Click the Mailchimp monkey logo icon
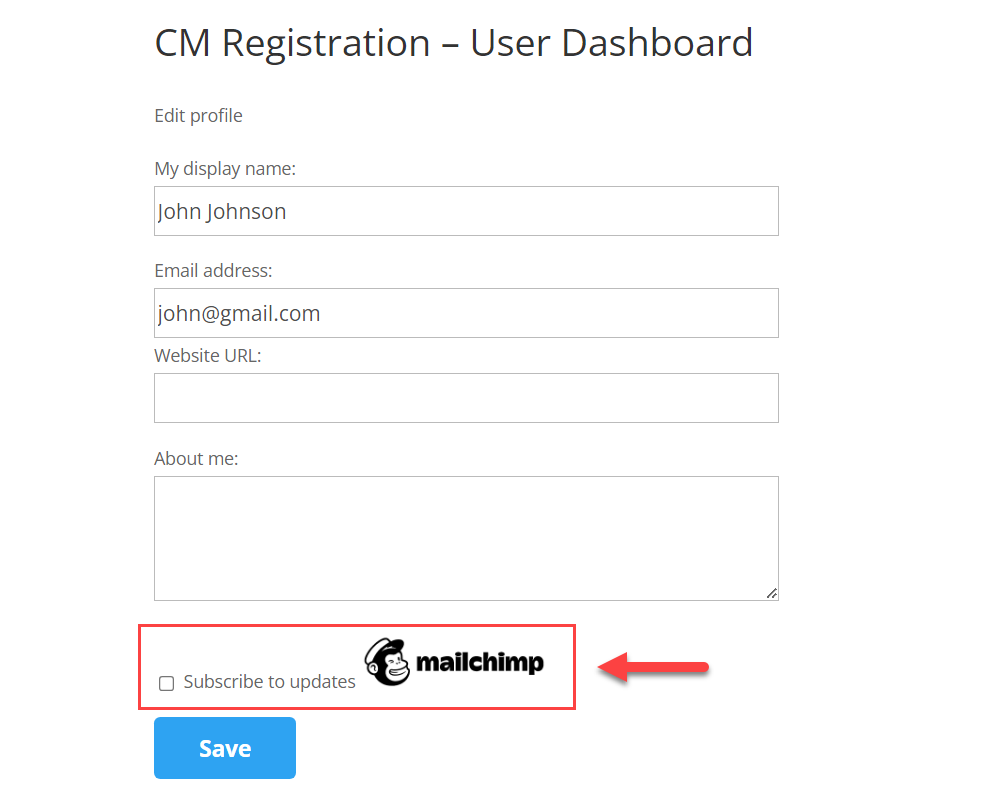This screenshot has width=1000, height=800. click(388, 662)
